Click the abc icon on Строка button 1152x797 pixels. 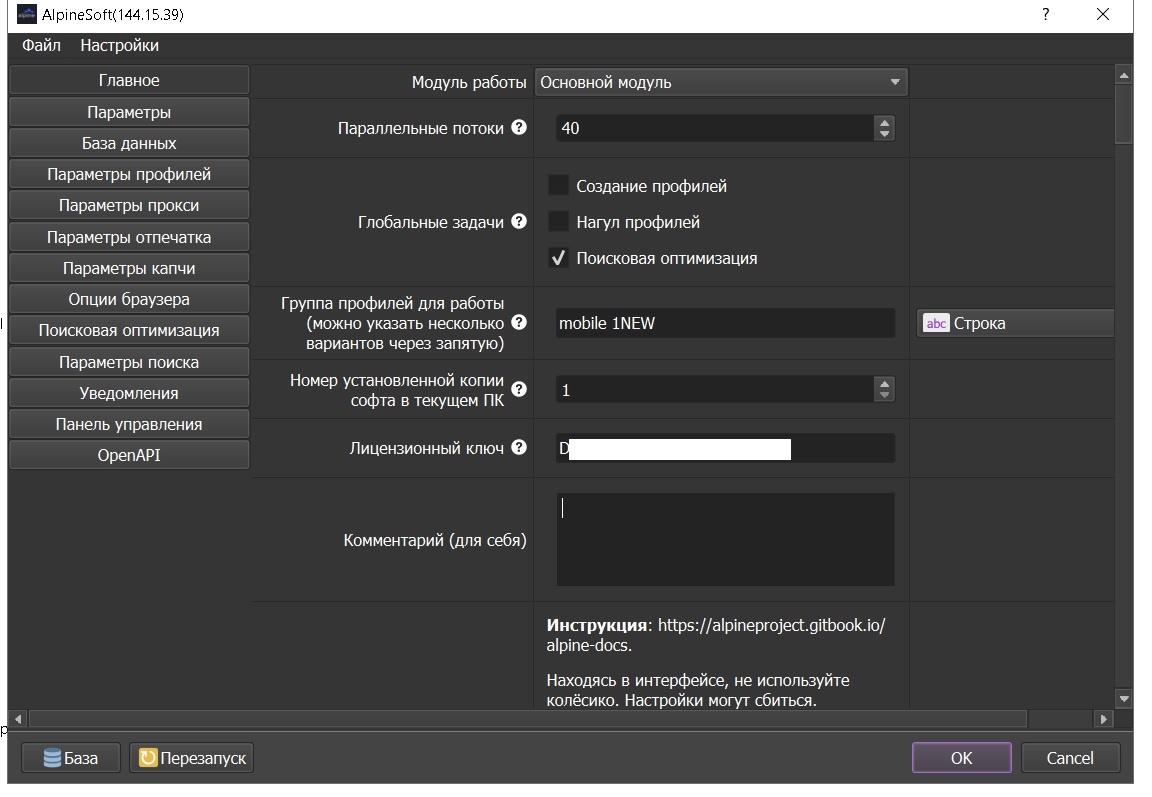point(936,323)
